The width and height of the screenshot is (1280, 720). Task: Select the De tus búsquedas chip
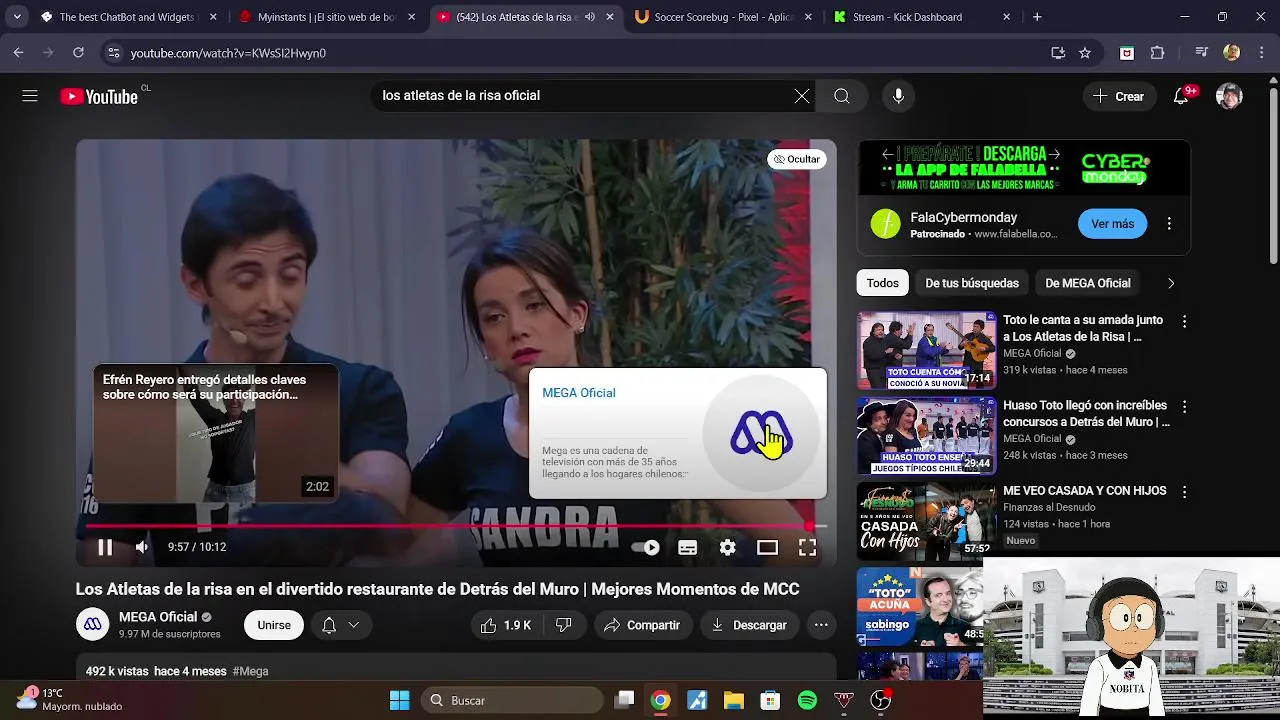(x=972, y=283)
